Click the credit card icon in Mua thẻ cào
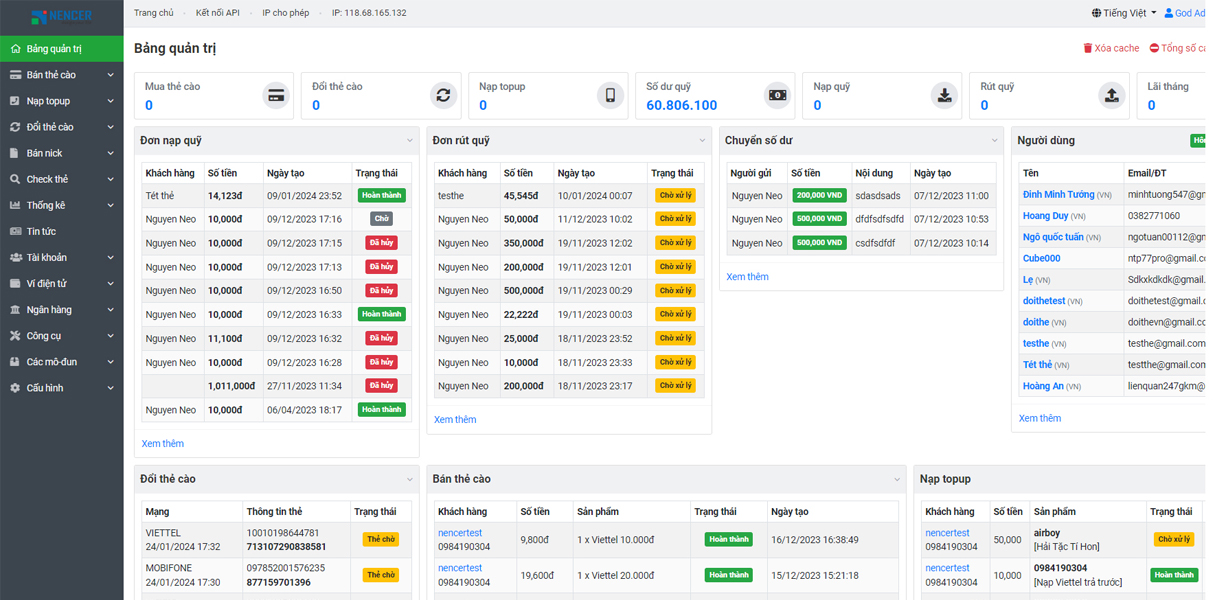 pyautogui.click(x=276, y=96)
